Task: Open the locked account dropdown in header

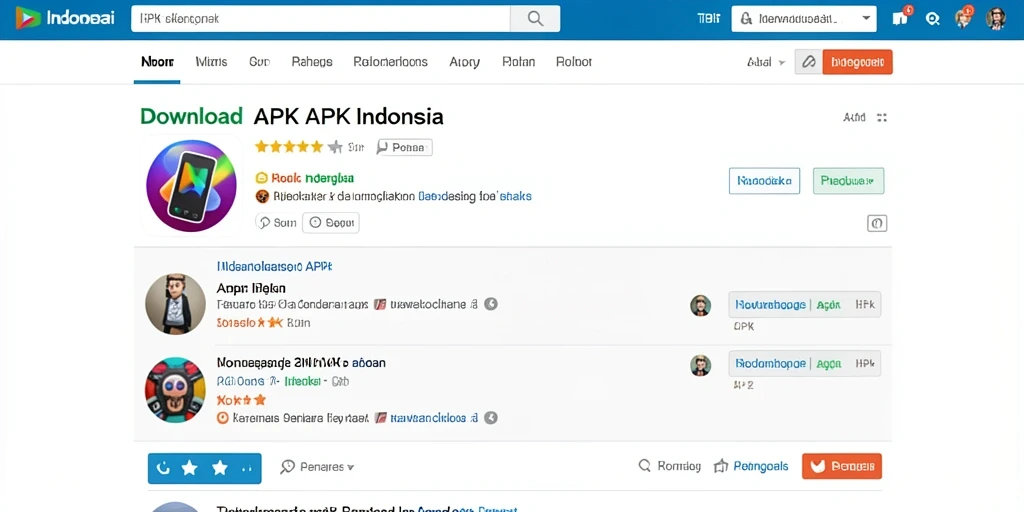Action: click(803, 19)
